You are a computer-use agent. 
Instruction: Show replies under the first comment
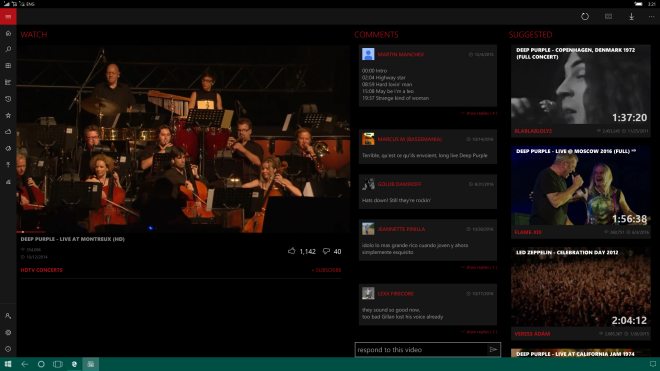click(479, 113)
